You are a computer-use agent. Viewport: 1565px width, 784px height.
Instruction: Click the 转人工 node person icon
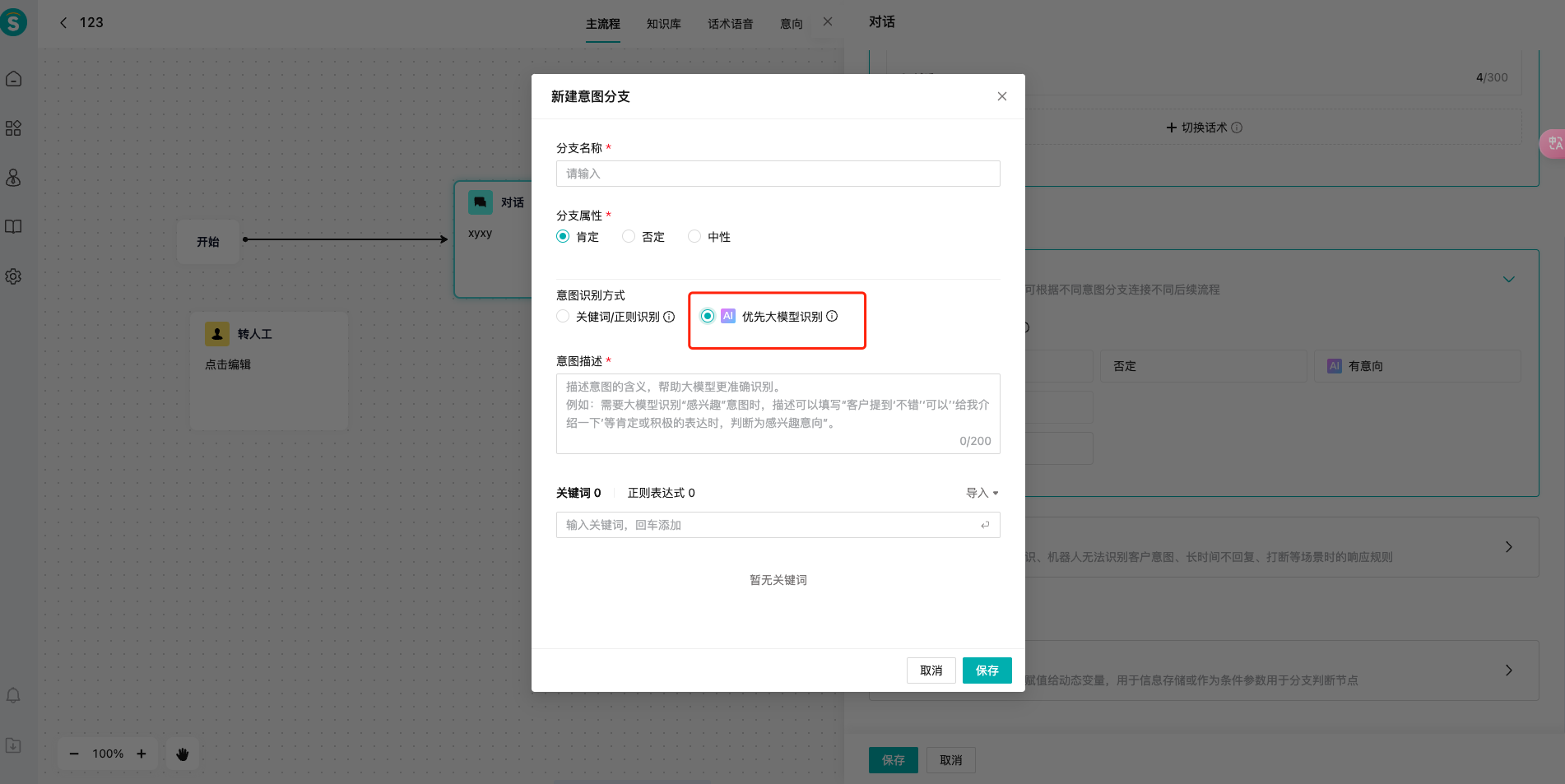[217, 334]
